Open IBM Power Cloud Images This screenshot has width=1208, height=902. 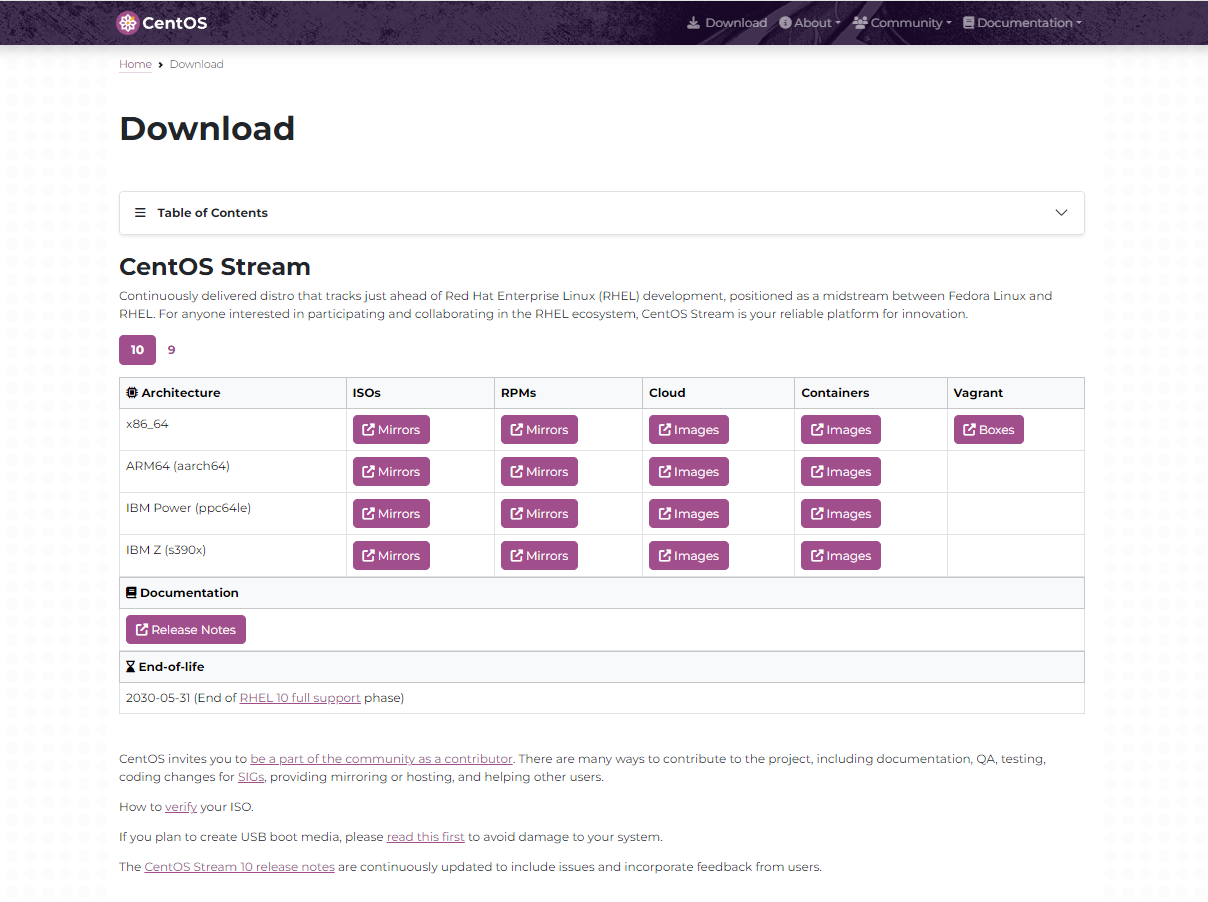pyautogui.click(x=689, y=514)
